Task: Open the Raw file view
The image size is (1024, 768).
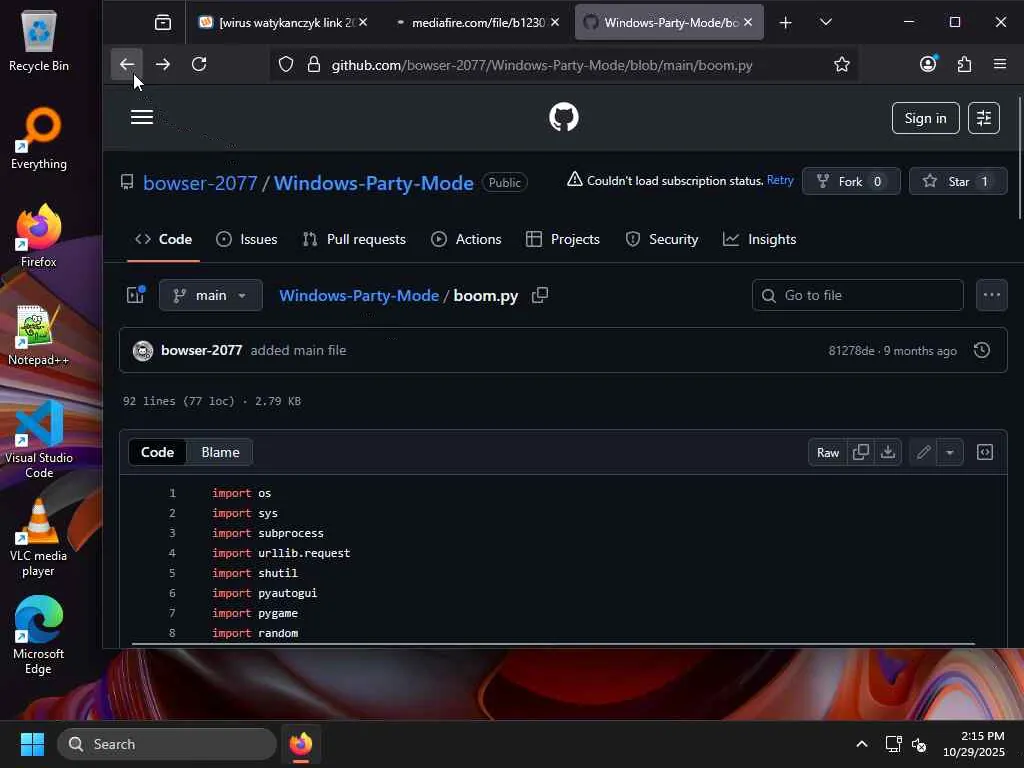Action: coord(827,453)
